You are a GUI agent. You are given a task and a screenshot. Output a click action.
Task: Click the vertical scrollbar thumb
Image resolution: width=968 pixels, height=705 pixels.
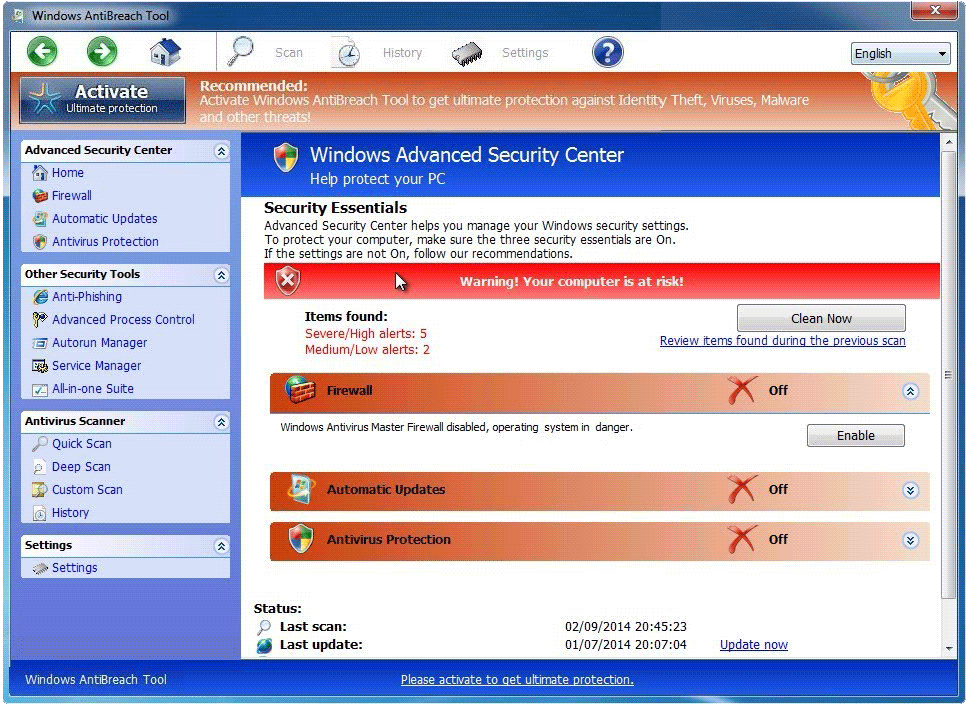coord(948,374)
